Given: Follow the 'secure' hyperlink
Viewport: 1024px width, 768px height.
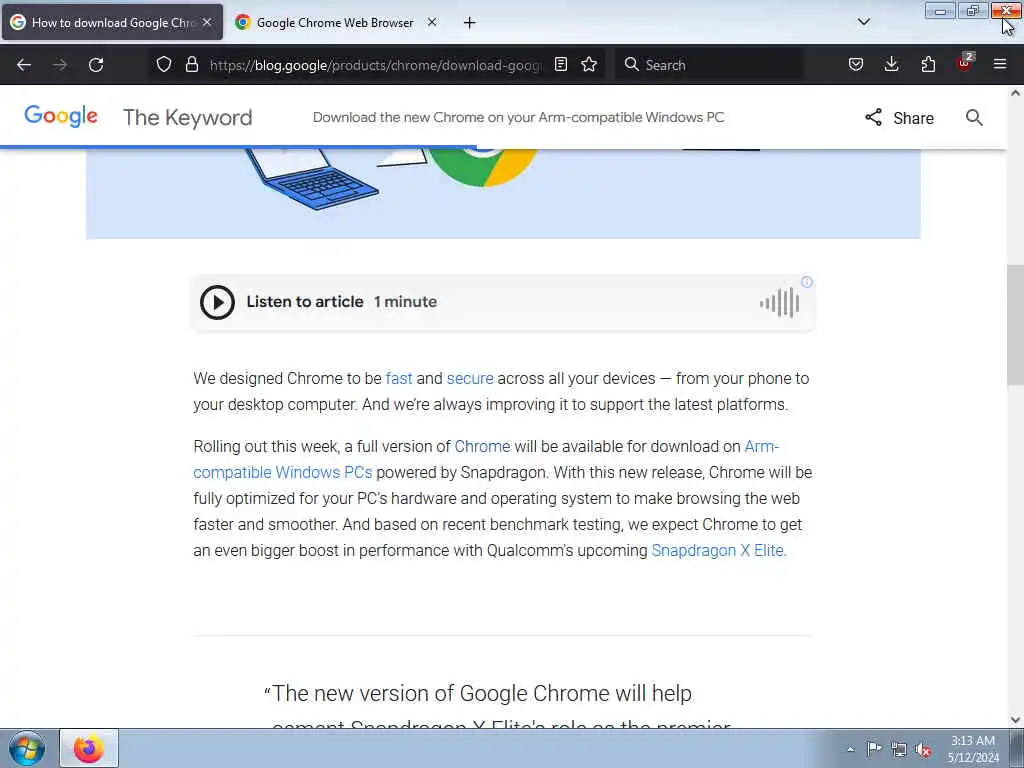Looking at the screenshot, I should (470, 379).
